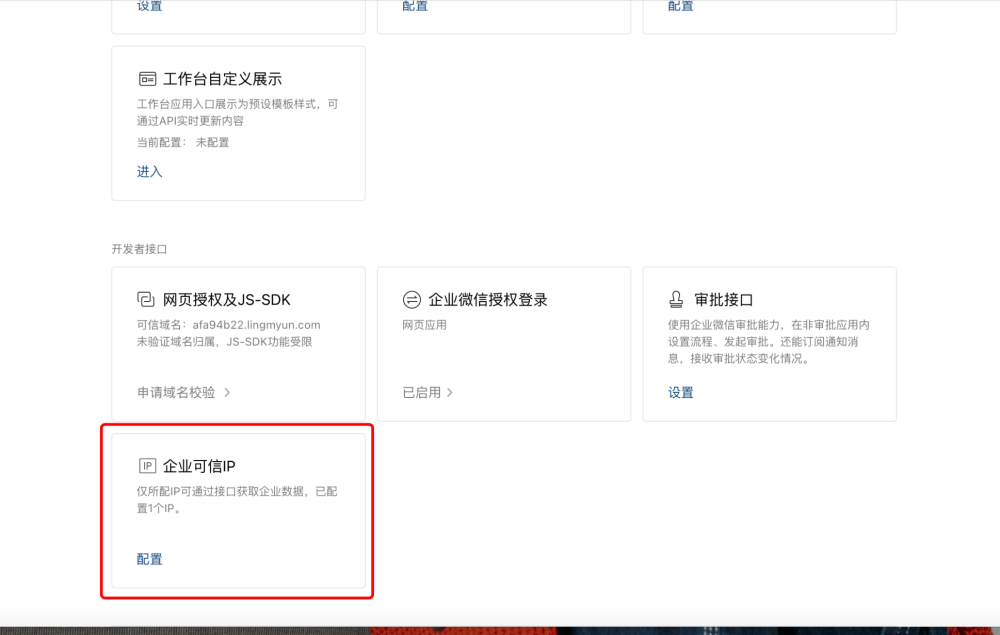Click 配置 under 企业可信IP
Image resolution: width=1000 pixels, height=635 pixels.
coord(149,559)
